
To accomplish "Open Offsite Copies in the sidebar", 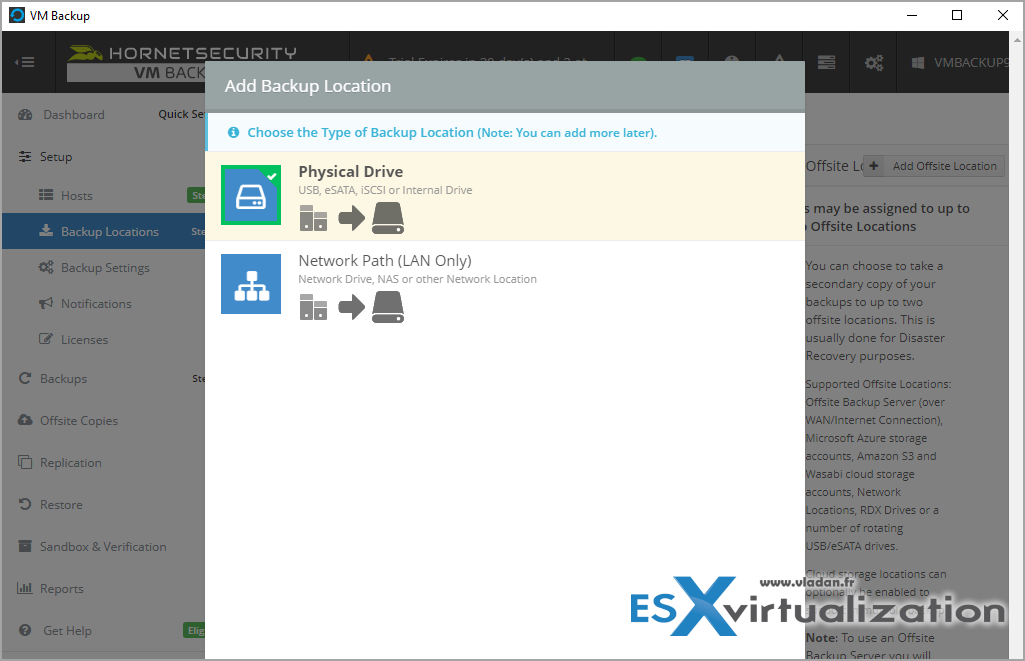I will coord(79,420).
